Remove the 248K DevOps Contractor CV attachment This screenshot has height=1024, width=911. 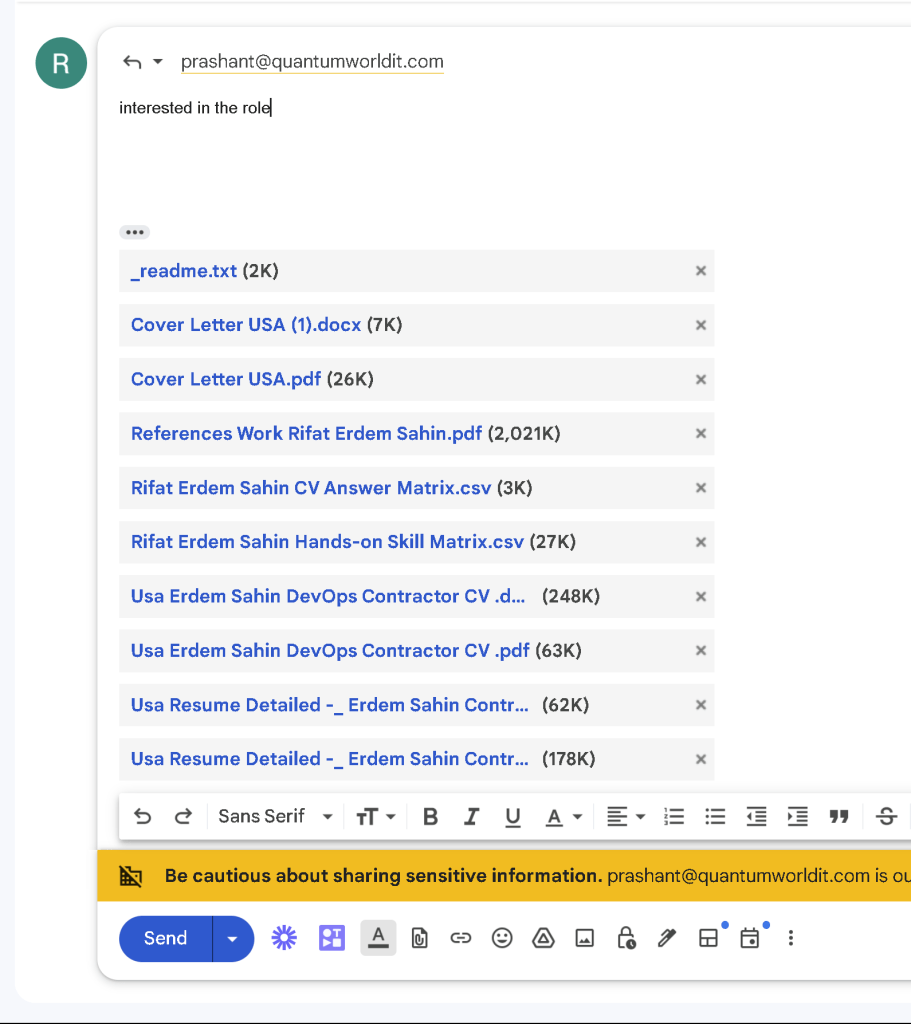[701, 596]
